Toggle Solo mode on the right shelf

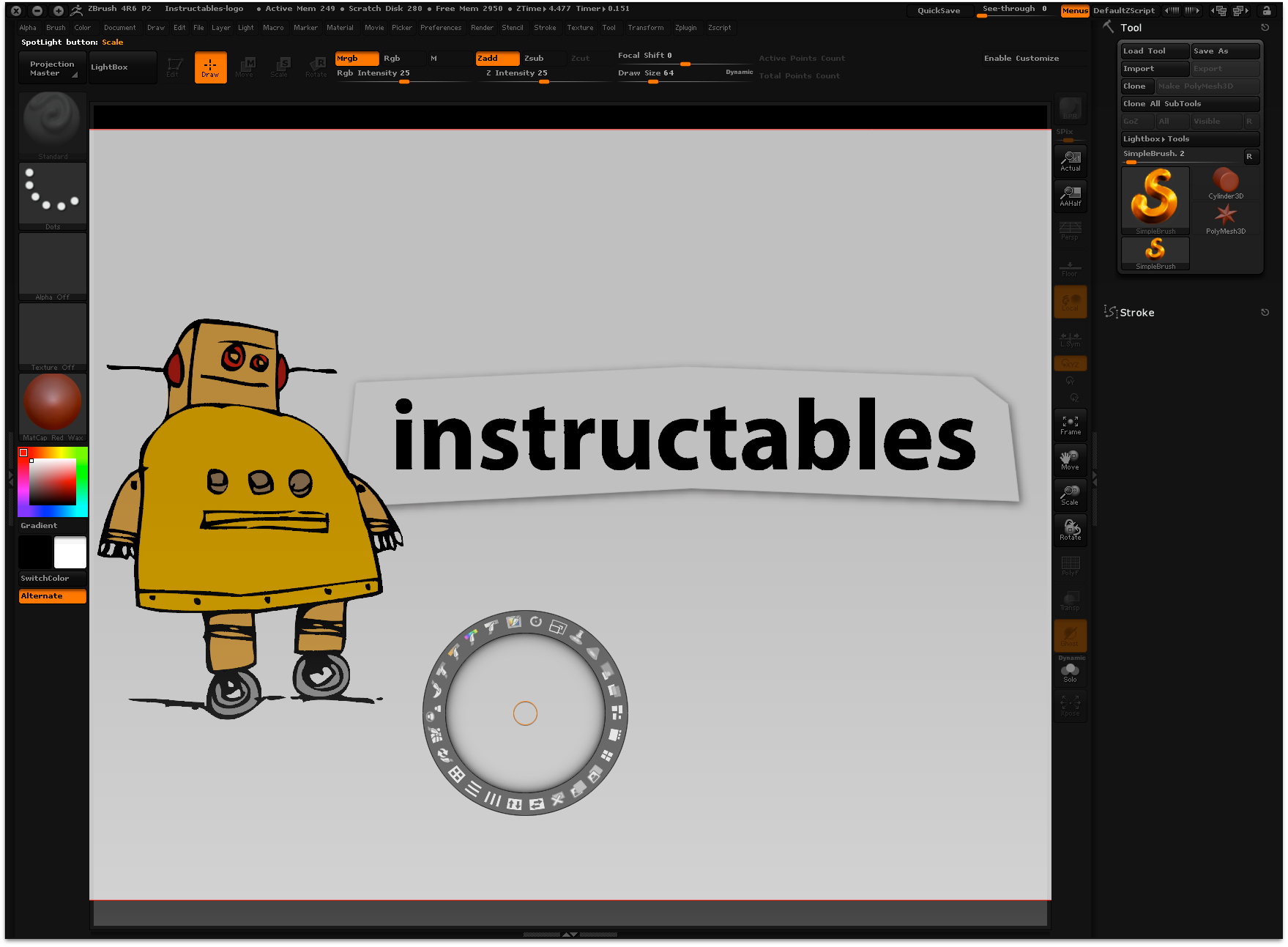point(1070,670)
